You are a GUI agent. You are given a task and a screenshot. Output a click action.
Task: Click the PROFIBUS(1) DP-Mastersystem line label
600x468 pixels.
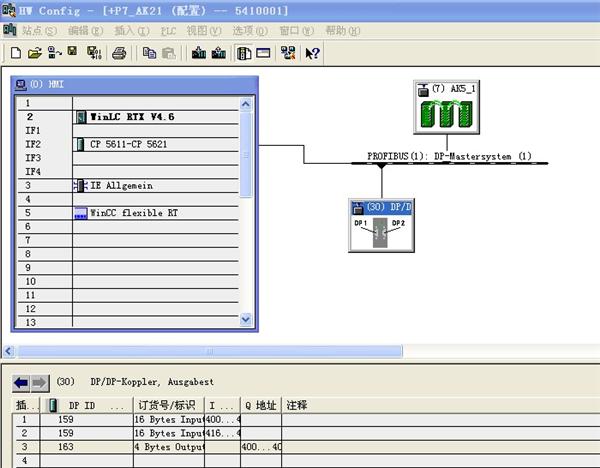point(449,156)
